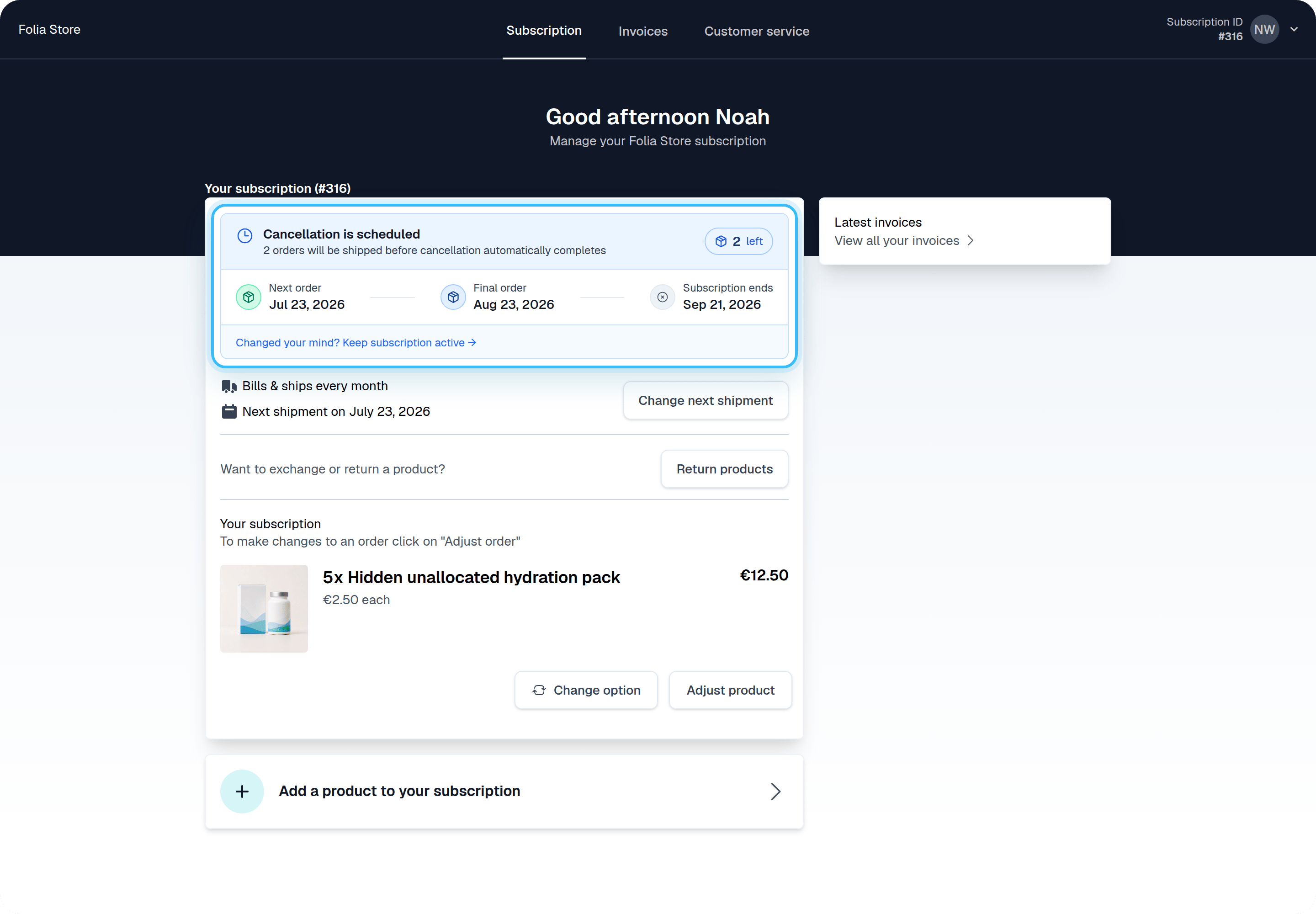The height and width of the screenshot is (914, 1316).
Task: Click the arrow after Keep subscription active
Action: pyautogui.click(x=472, y=342)
